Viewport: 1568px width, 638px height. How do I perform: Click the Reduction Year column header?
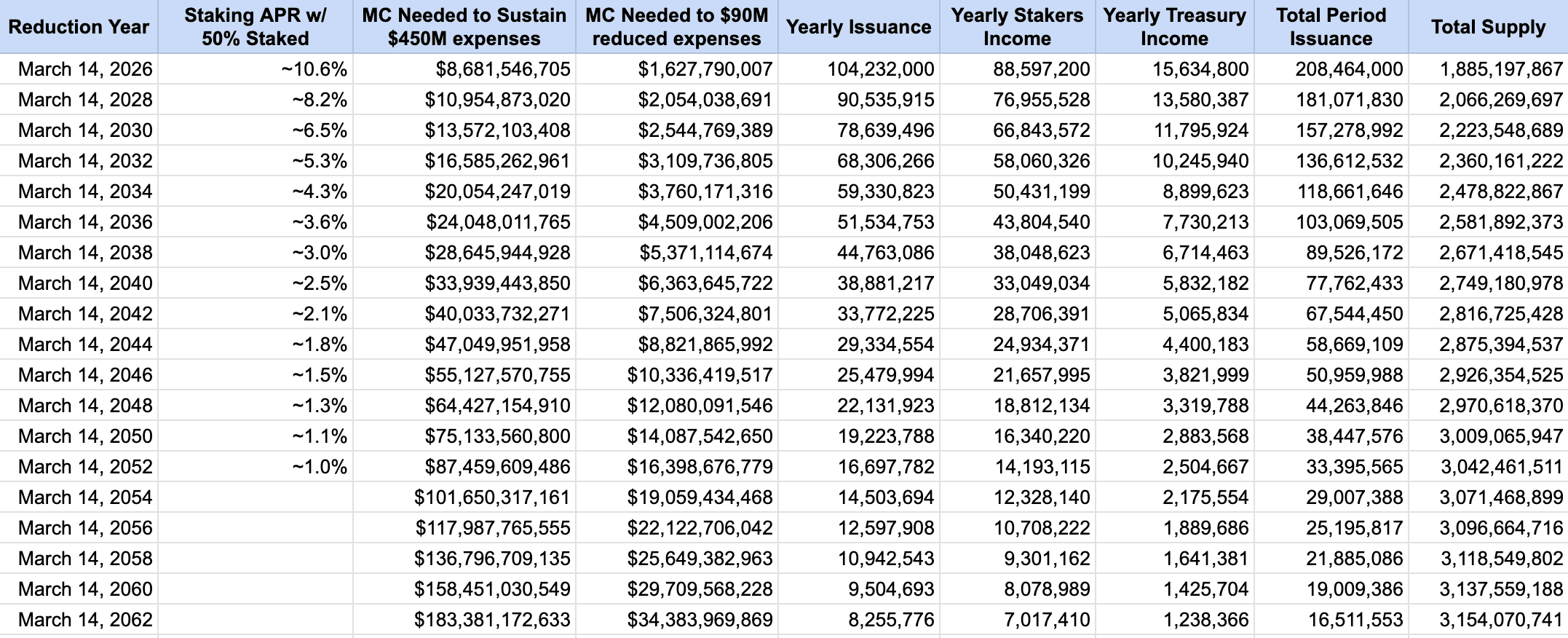[79, 27]
